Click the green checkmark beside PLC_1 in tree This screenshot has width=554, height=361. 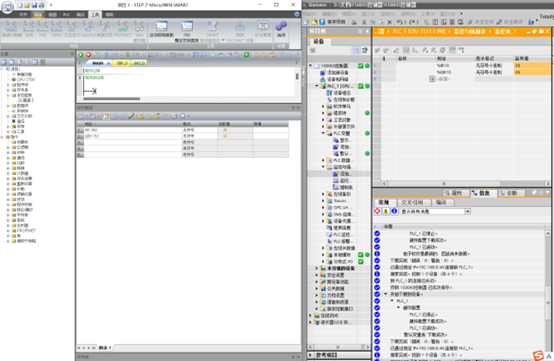click(361, 86)
